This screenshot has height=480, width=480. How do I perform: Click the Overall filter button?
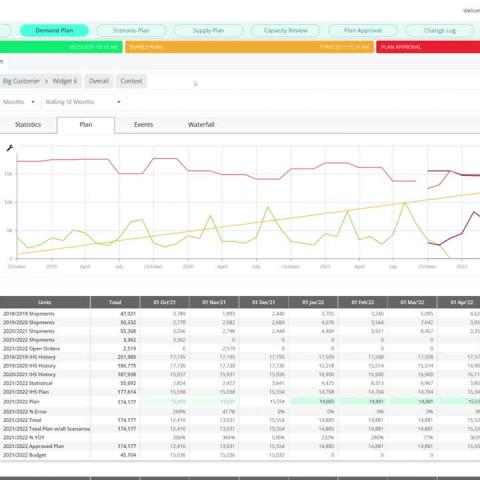coord(99,81)
